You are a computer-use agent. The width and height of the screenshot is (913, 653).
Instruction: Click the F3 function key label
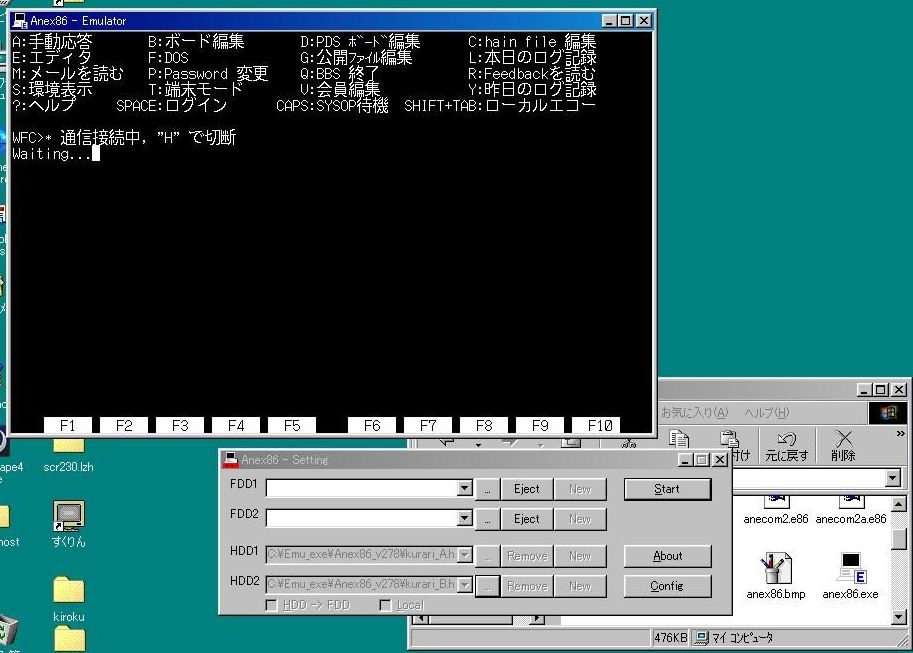click(x=180, y=425)
